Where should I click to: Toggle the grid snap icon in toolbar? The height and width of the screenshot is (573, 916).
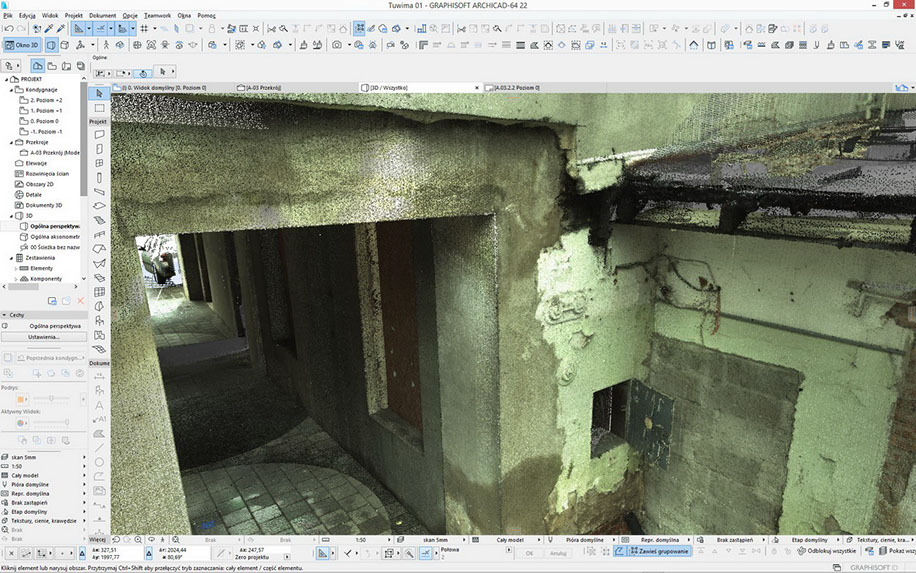[144, 29]
